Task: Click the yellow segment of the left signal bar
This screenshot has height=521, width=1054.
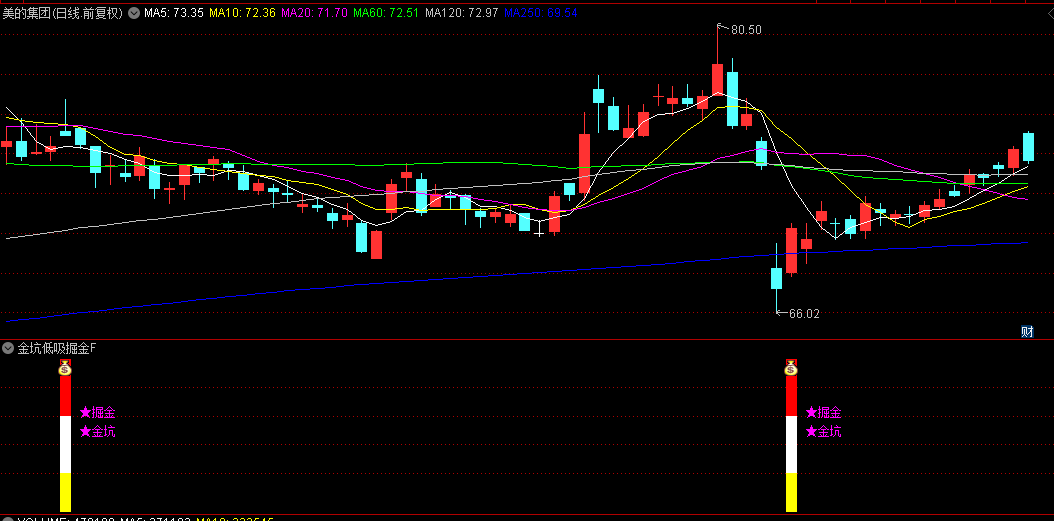Action: 65,492
